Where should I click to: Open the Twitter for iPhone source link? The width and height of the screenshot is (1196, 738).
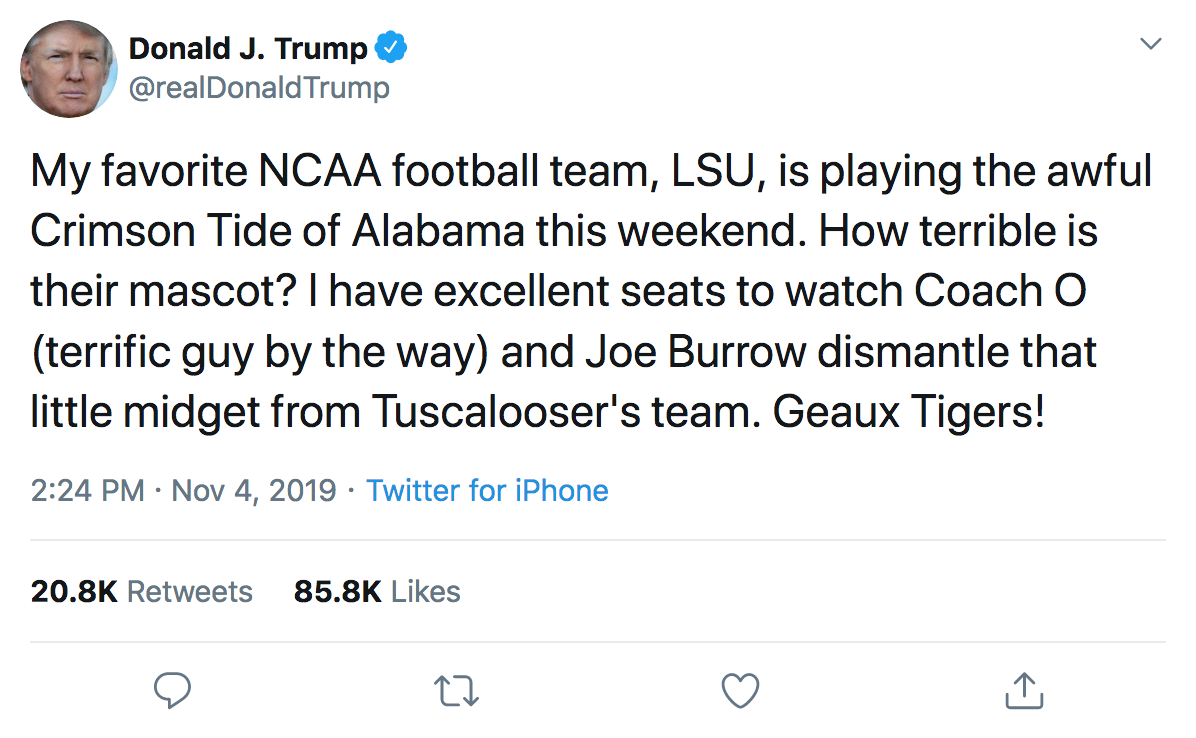tap(487, 491)
